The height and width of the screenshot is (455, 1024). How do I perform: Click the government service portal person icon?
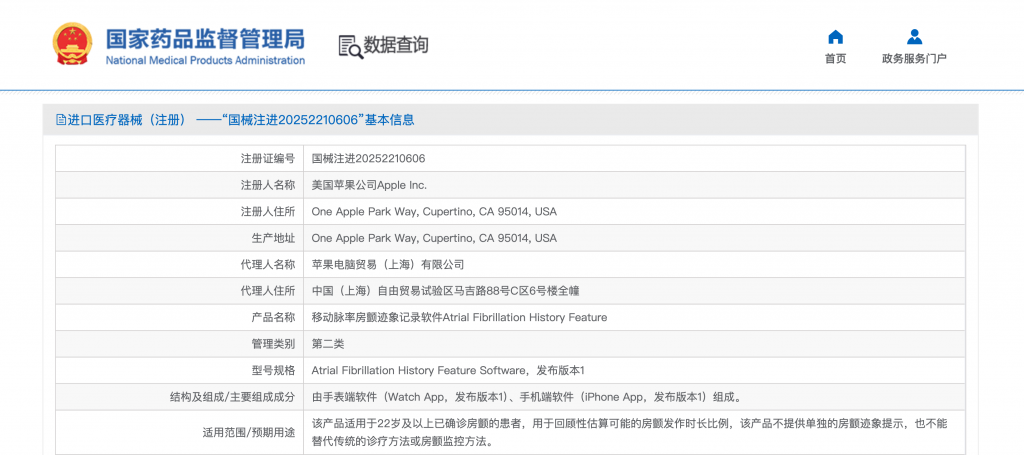[x=914, y=37]
